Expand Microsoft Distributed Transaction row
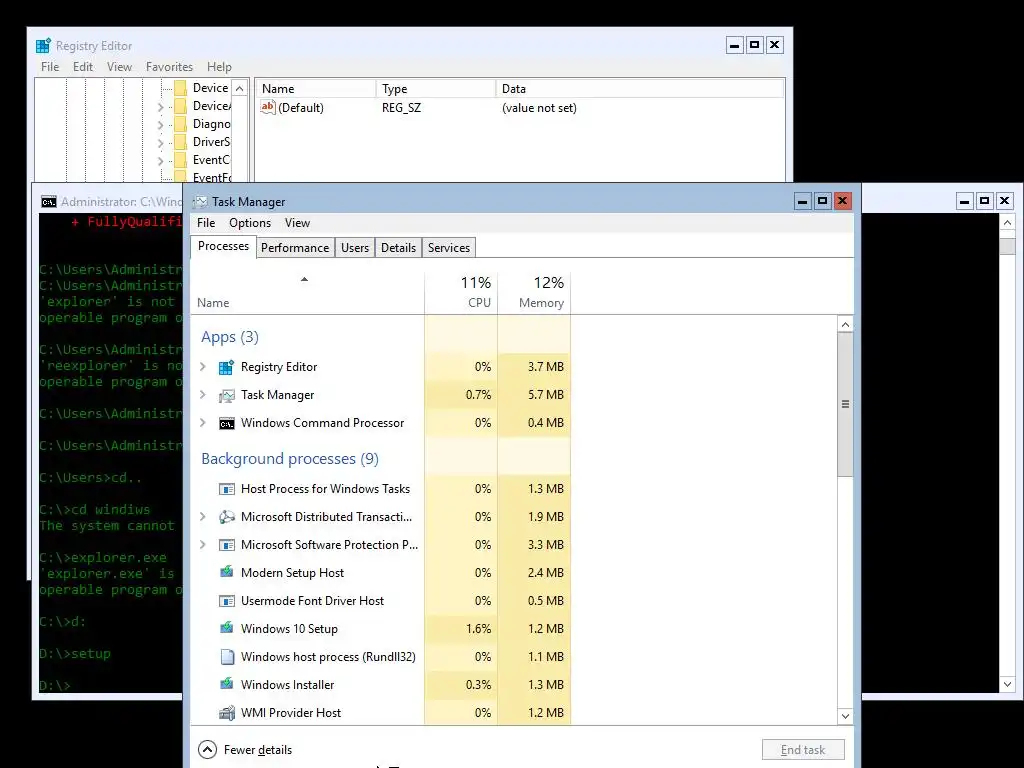The height and width of the screenshot is (768, 1024). (203, 517)
